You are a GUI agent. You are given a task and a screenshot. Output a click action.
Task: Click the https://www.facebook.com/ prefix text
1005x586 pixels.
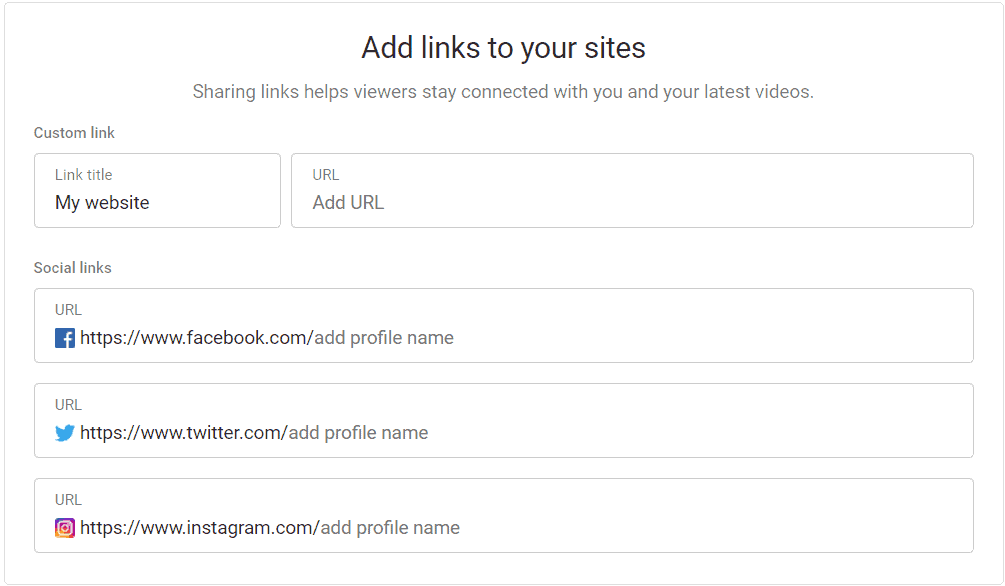(196, 338)
